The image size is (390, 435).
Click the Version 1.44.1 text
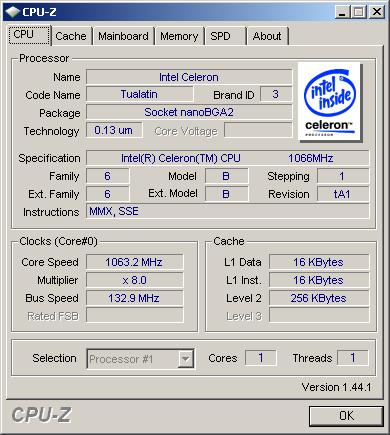pyautogui.click(x=336, y=387)
